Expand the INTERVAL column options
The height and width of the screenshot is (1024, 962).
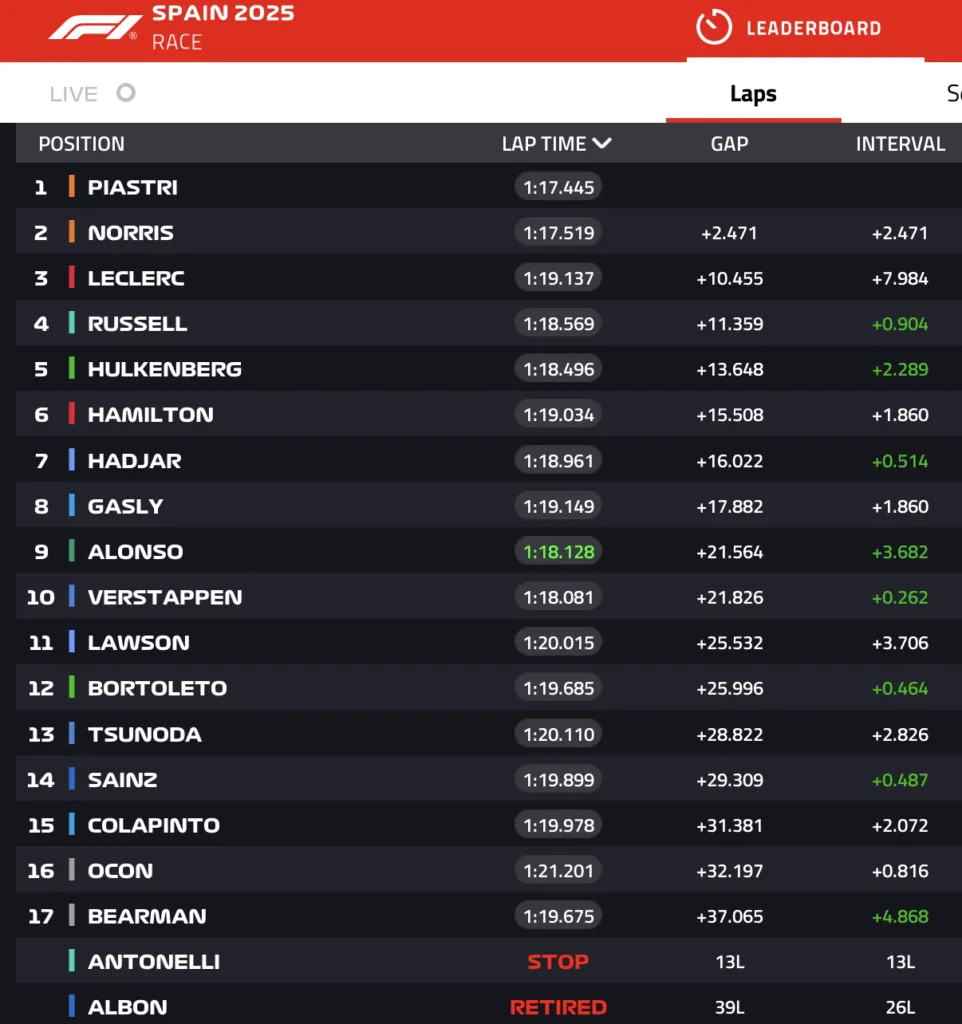[900, 143]
